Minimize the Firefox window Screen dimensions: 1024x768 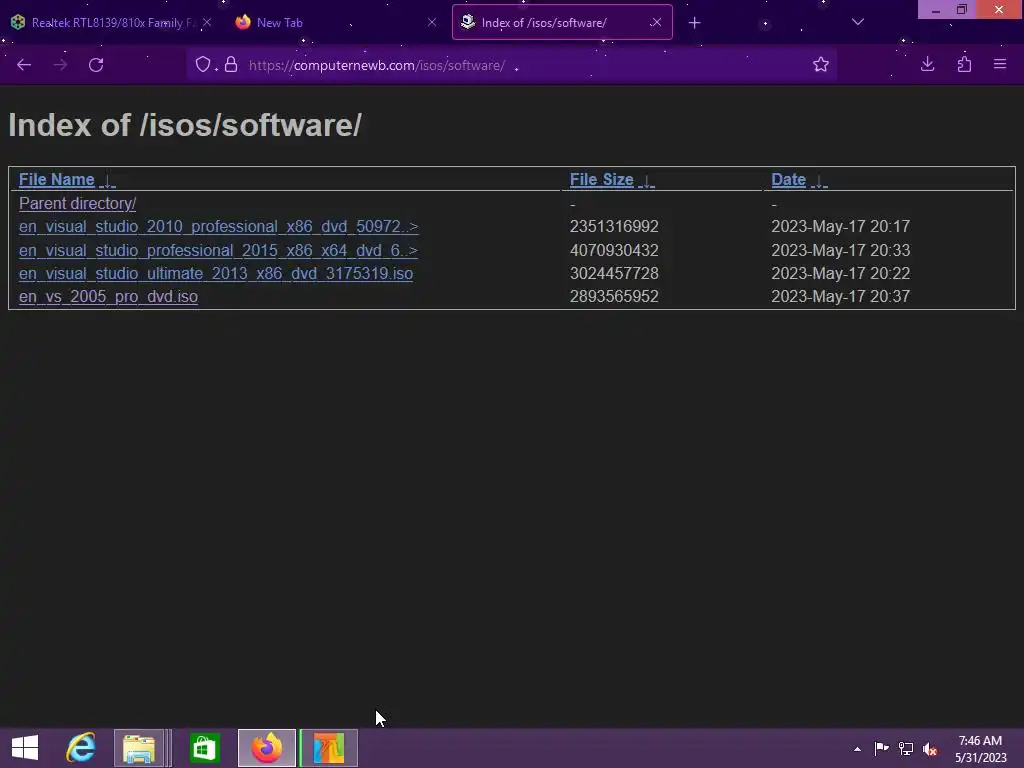[x=935, y=9]
